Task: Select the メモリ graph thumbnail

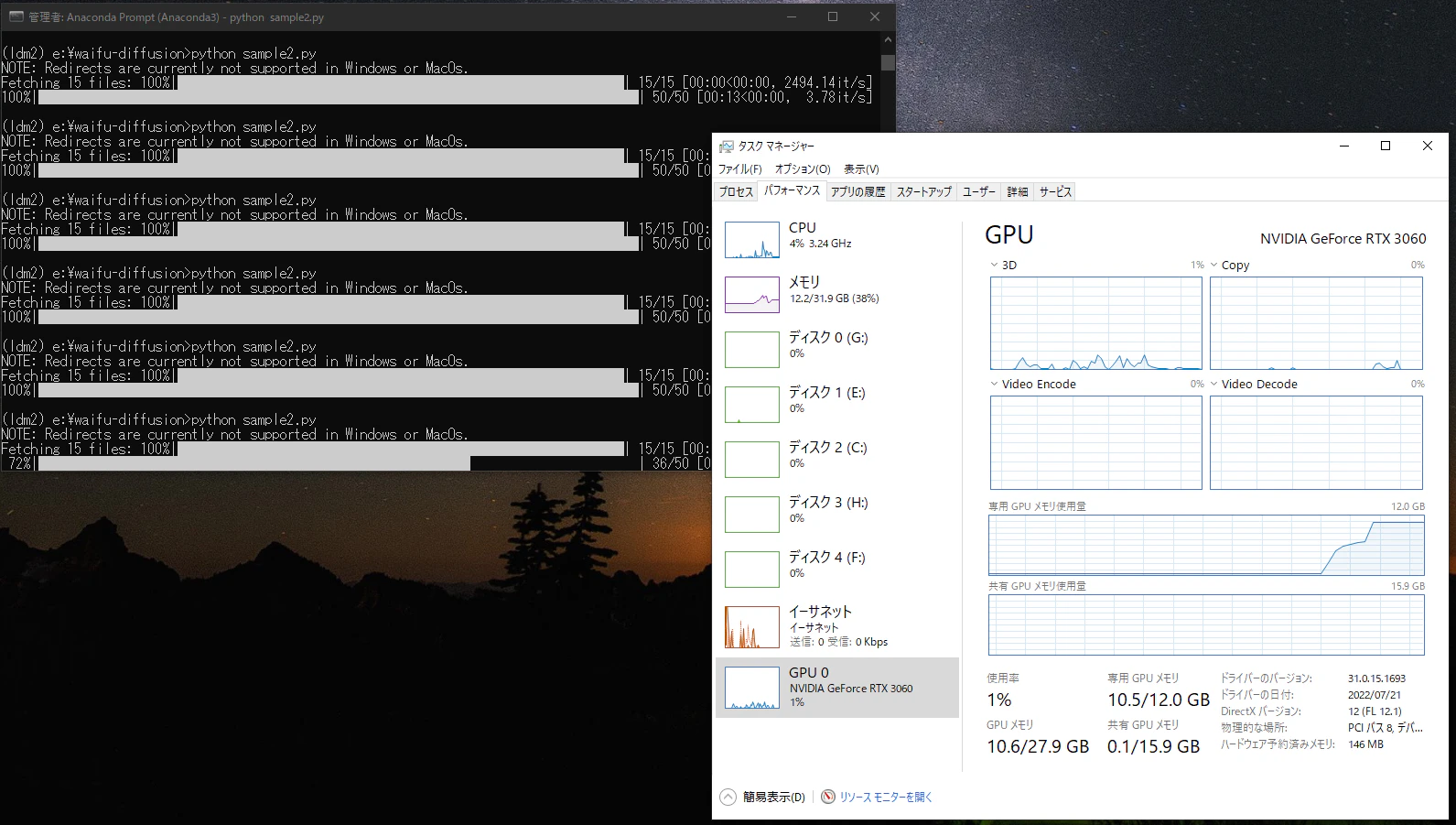Action: [751, 295]
